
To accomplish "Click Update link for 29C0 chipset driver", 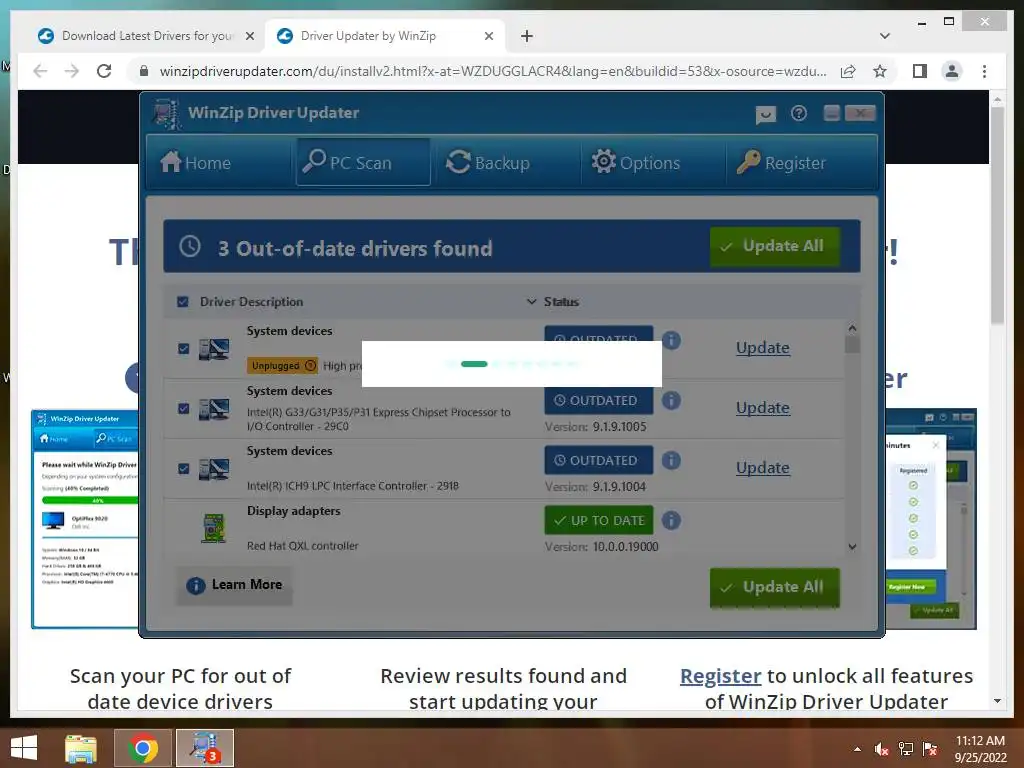I will [x=763, y=408].
